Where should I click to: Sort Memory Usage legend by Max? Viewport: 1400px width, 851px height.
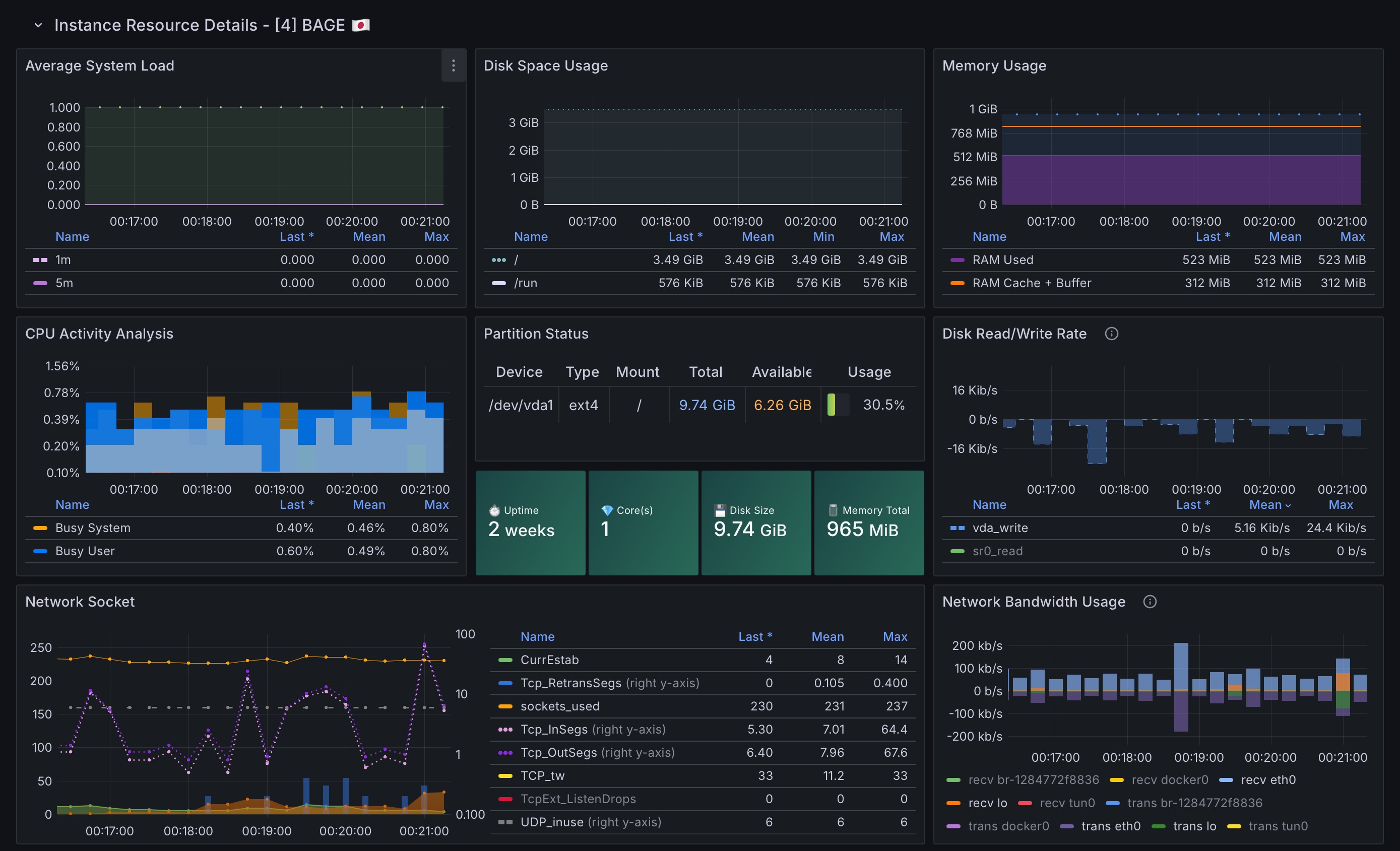tap(1352, 236)
